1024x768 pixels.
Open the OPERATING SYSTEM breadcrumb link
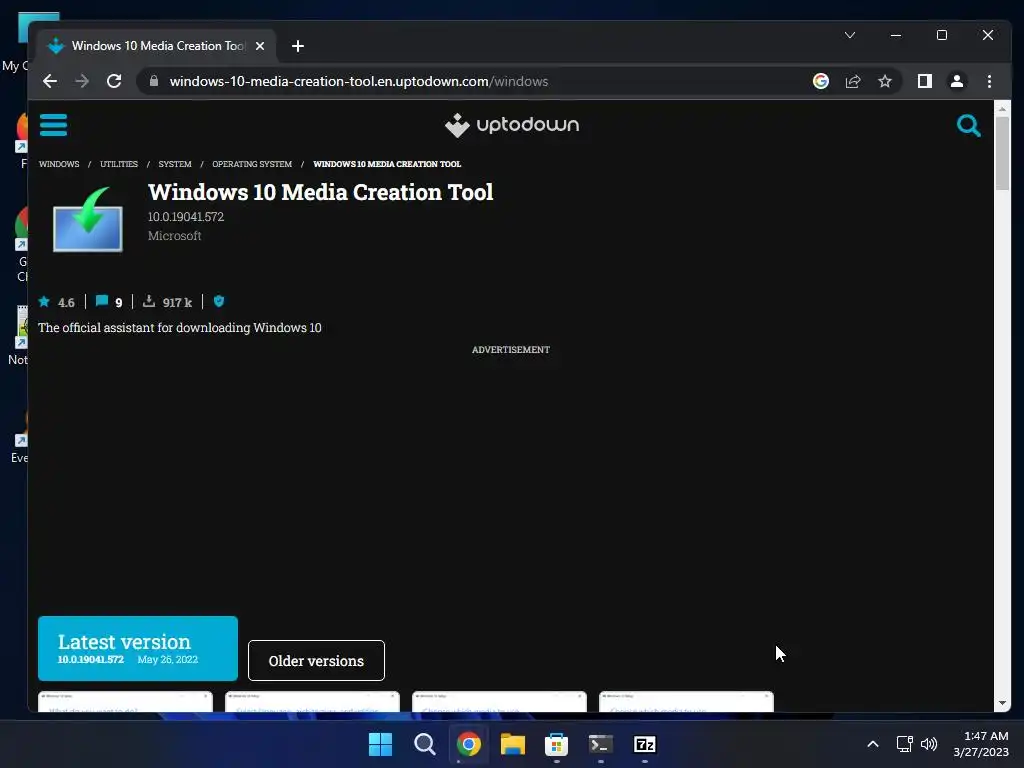pyautogui.click(x=252, y=164)
